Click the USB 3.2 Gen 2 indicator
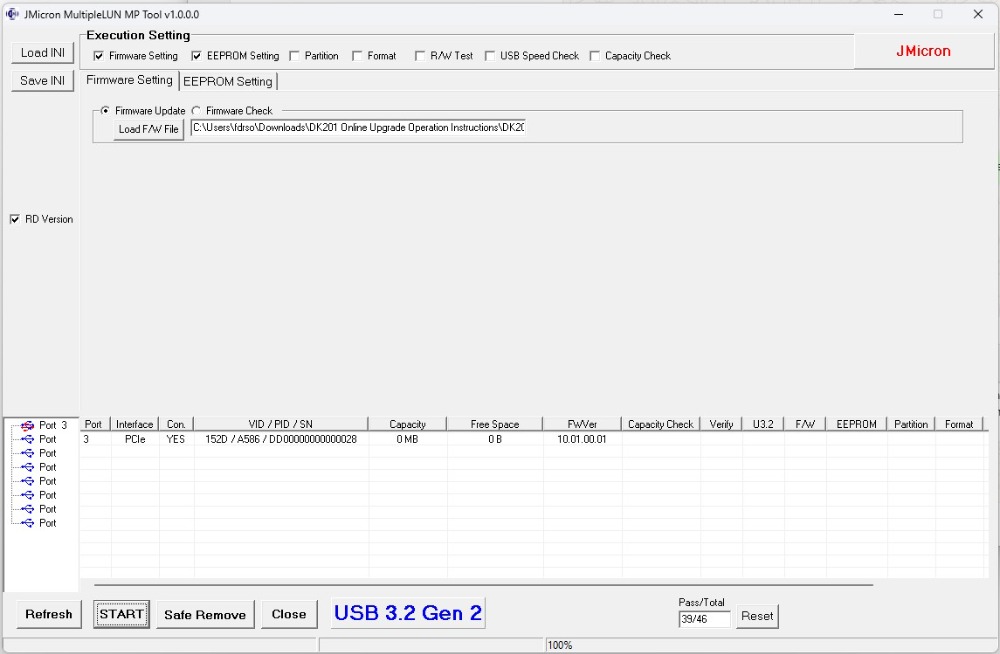The width and height of the screenshot is (1000, 654). [407, 613]
